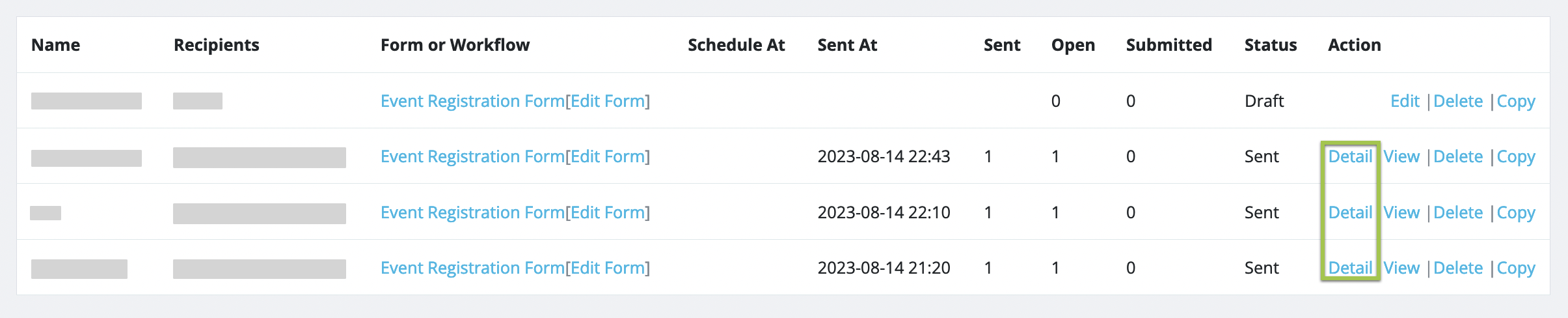1568x318 pixels.
Task: Copy the invitation sent at 21:20
Action: click(x=1515, y=268)
